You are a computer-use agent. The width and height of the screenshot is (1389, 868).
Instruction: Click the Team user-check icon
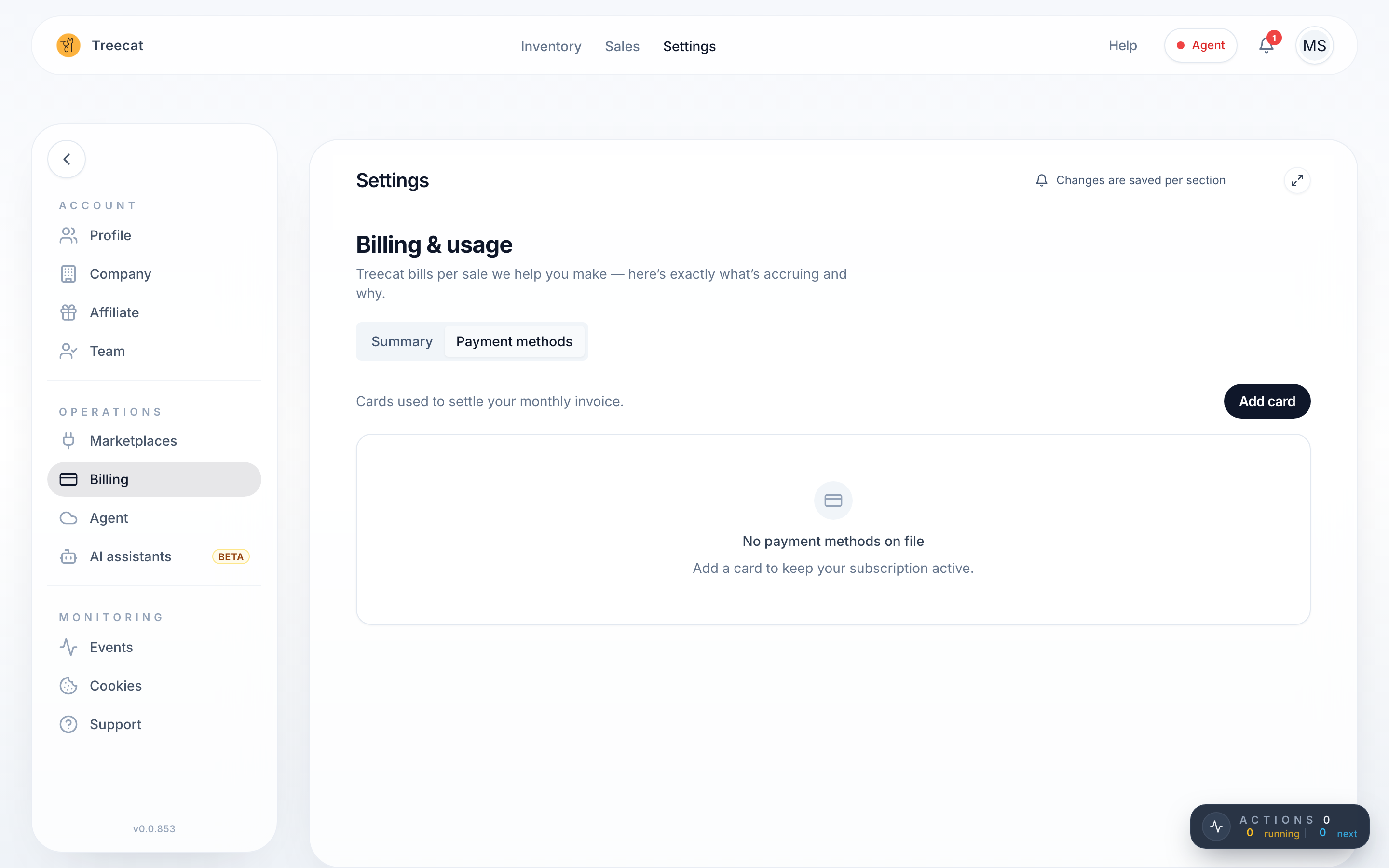click(x=68, y=351)
